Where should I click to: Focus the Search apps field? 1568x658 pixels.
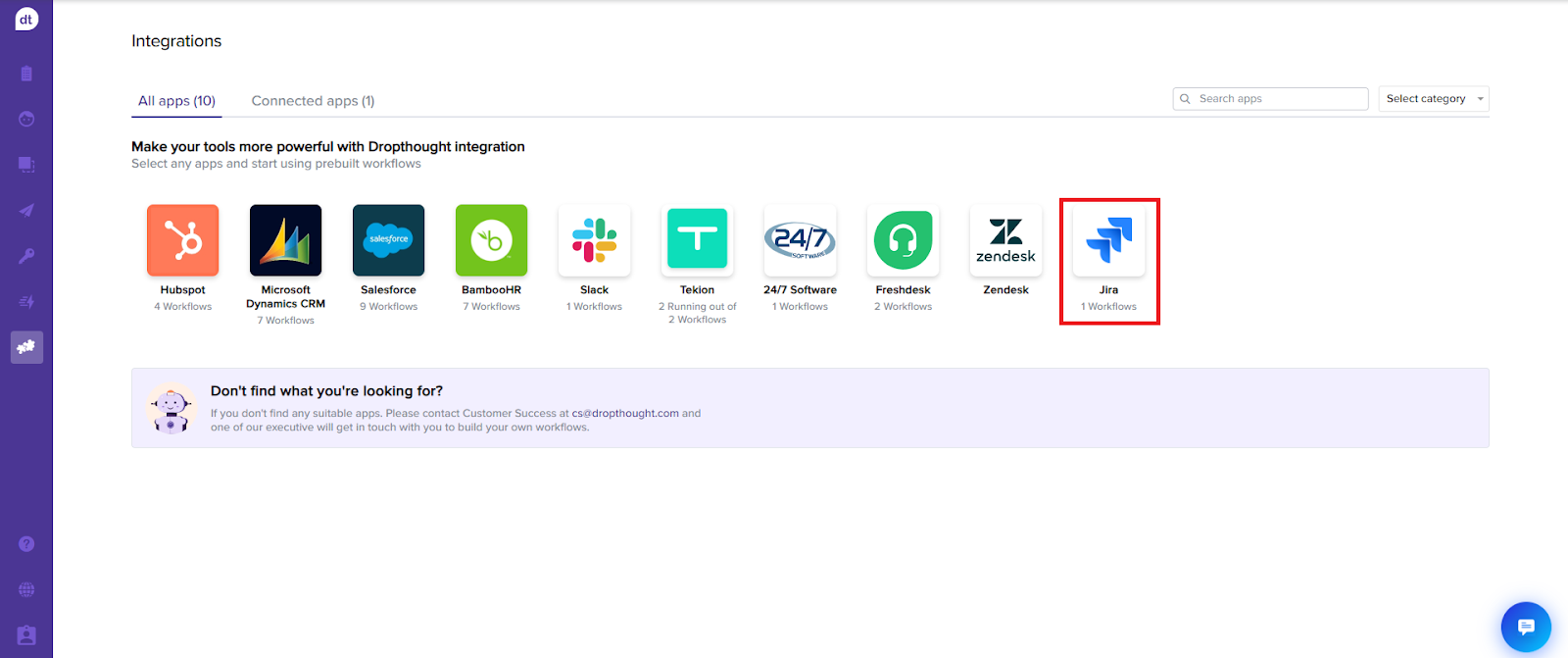coord(1270,99)
